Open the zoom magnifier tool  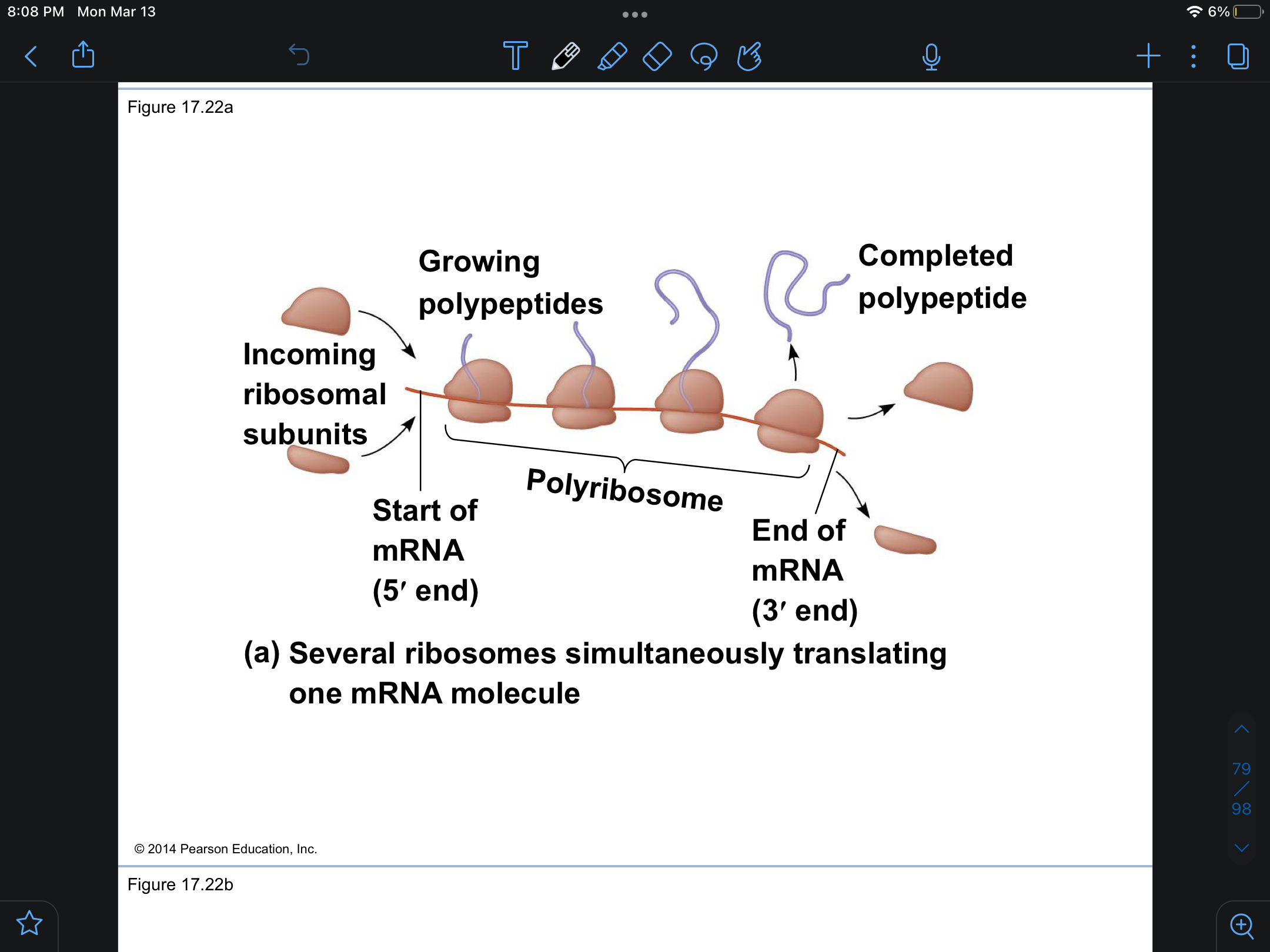[x=1242, y=926]
